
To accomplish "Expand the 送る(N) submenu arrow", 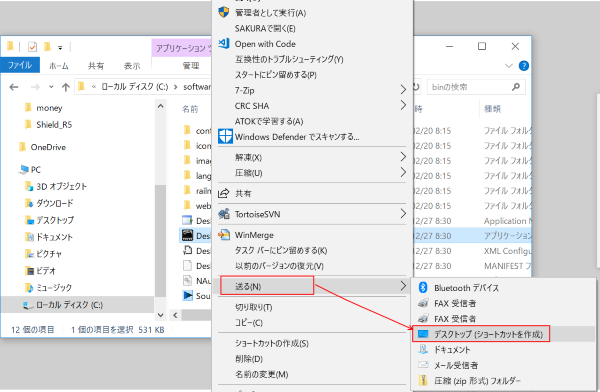I will (403, 286).
